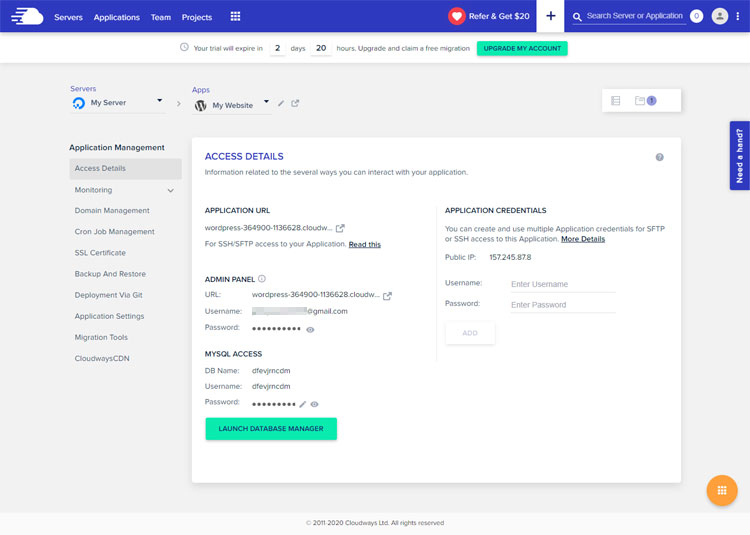
Task: Switch to list view icon
Action: [616, 100]
